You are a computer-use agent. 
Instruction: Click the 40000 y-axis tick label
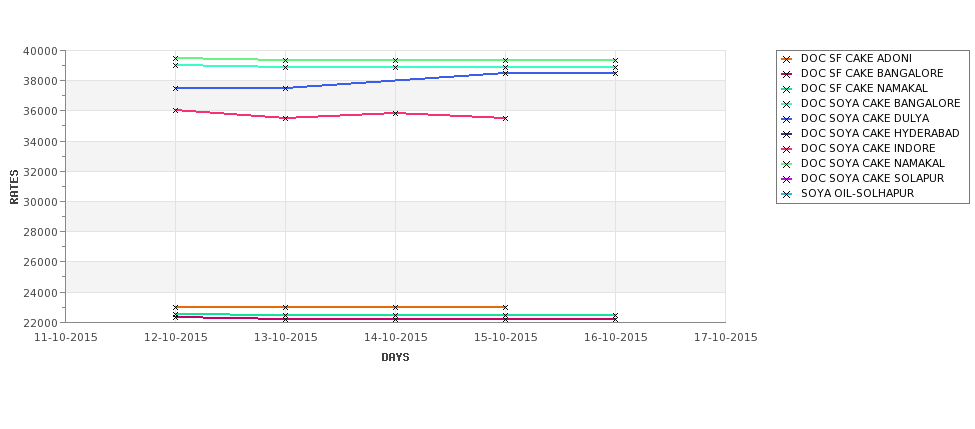coord(44,50)
